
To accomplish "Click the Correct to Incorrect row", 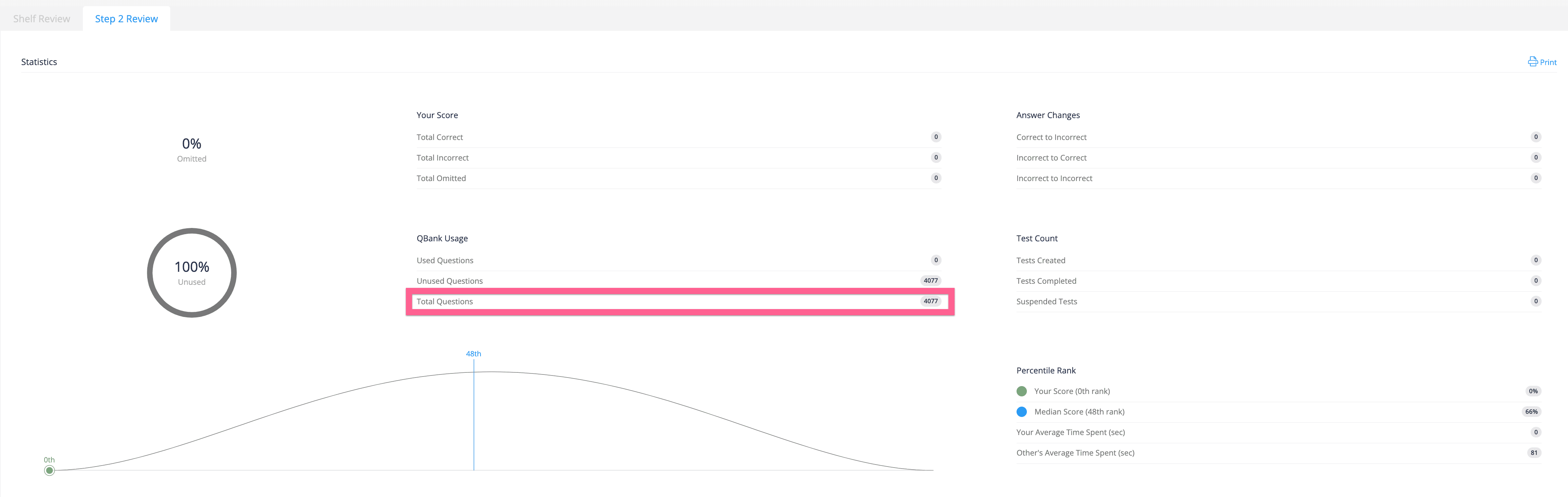I will pyautogui.click(x=1278, y=138).
